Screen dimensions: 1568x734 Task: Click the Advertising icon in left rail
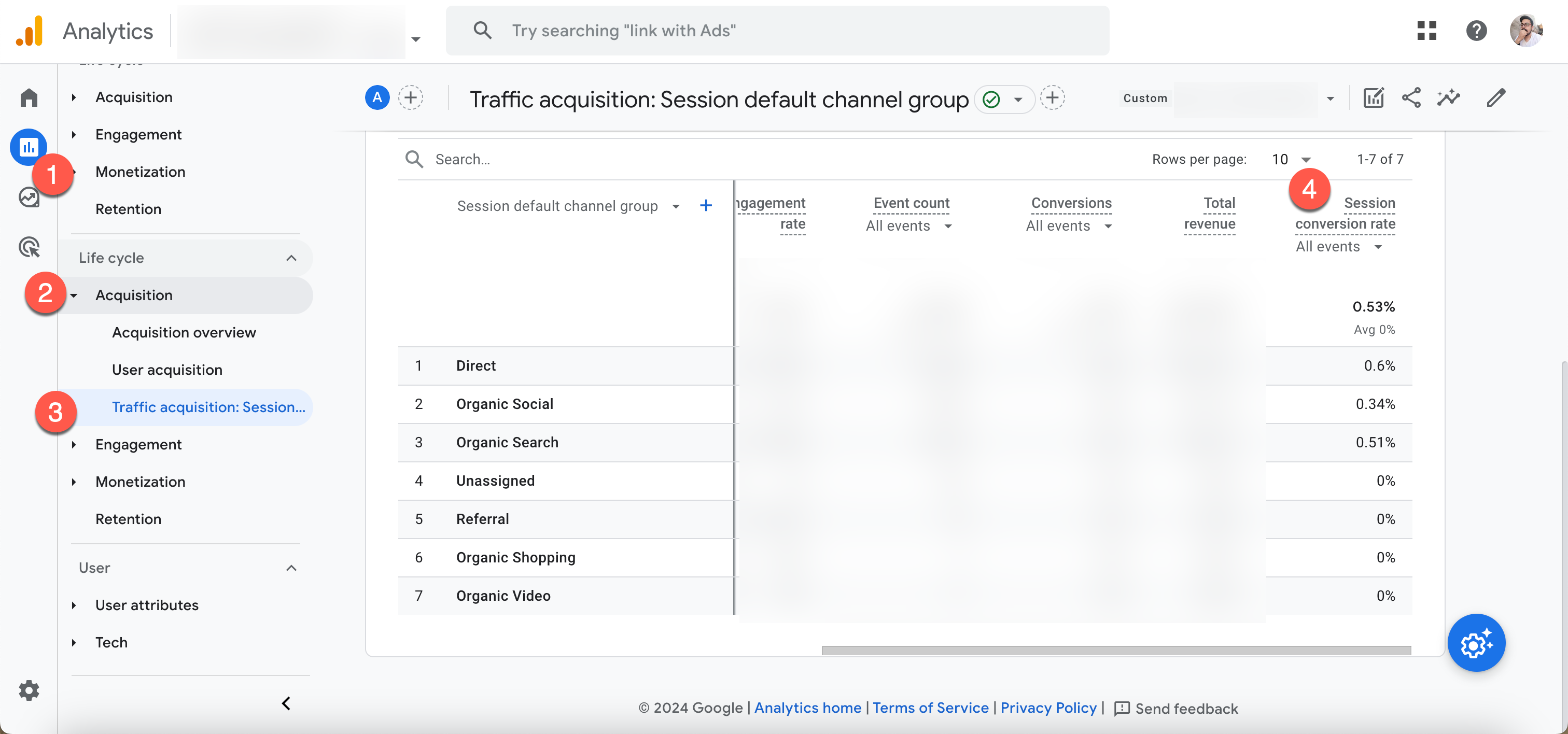click(x=29, y=247)
